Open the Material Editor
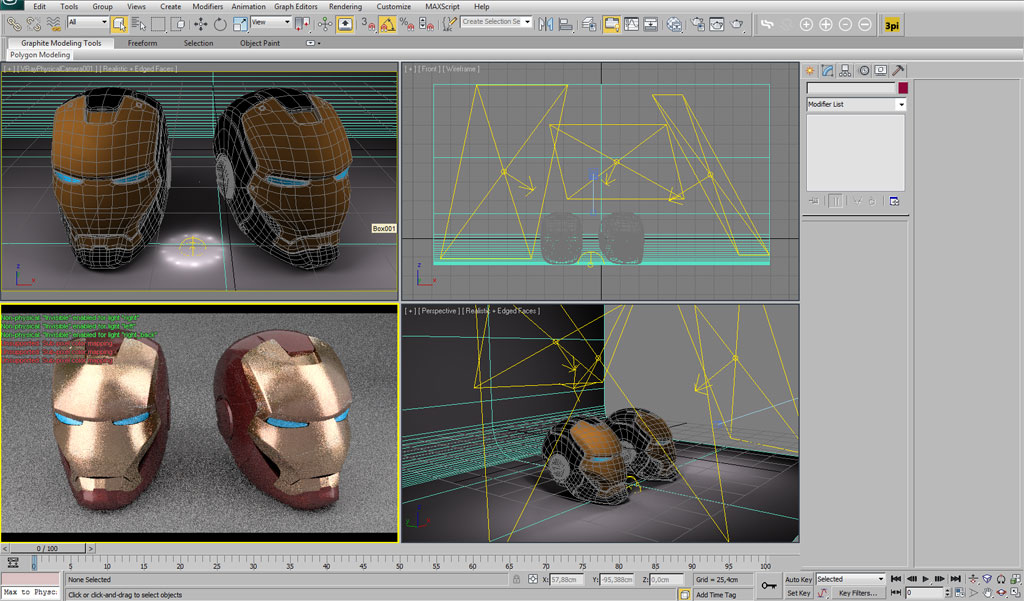This screenshot has height=601, width=1024. (x=674, y=24)
